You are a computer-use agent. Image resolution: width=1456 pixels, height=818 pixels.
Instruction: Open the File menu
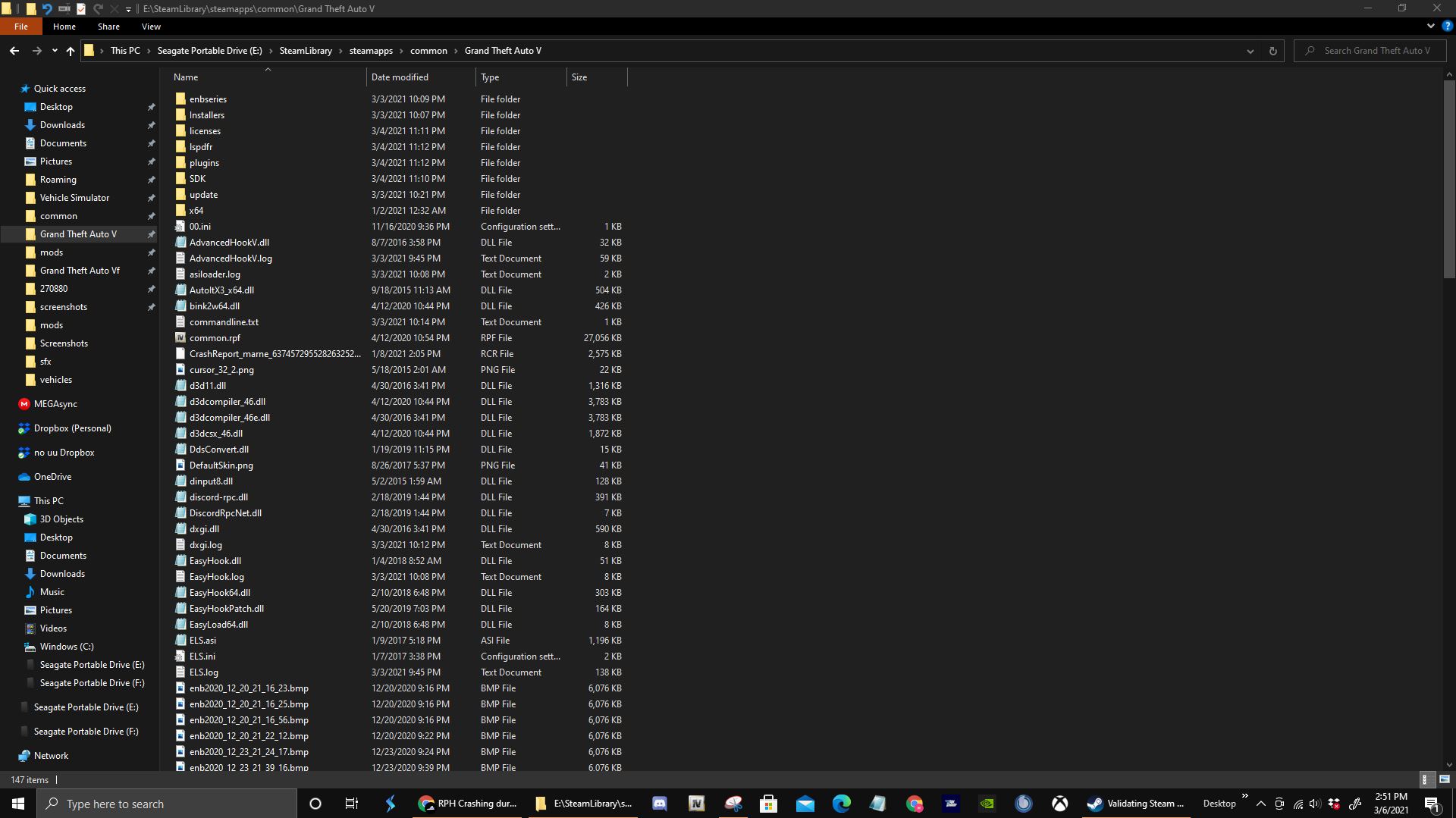click(21, 27)
